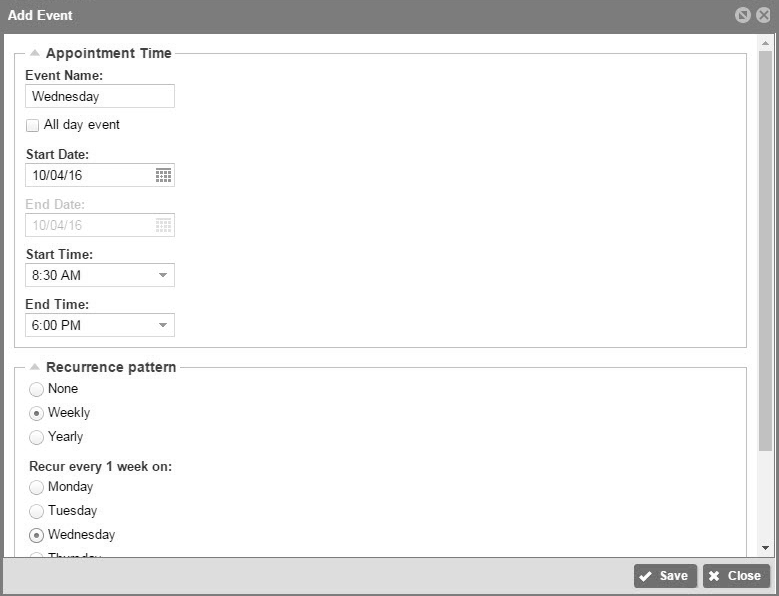Collapse the Appointment Time section triangle
The image size is (779, 596).
coord(34,53)
